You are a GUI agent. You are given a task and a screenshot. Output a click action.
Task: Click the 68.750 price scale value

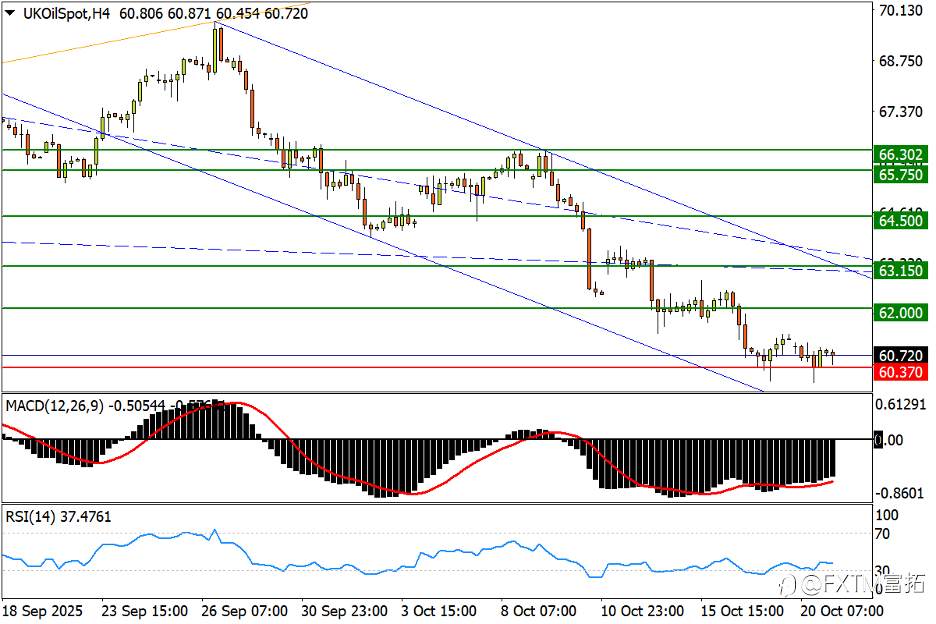coord(901,61)
